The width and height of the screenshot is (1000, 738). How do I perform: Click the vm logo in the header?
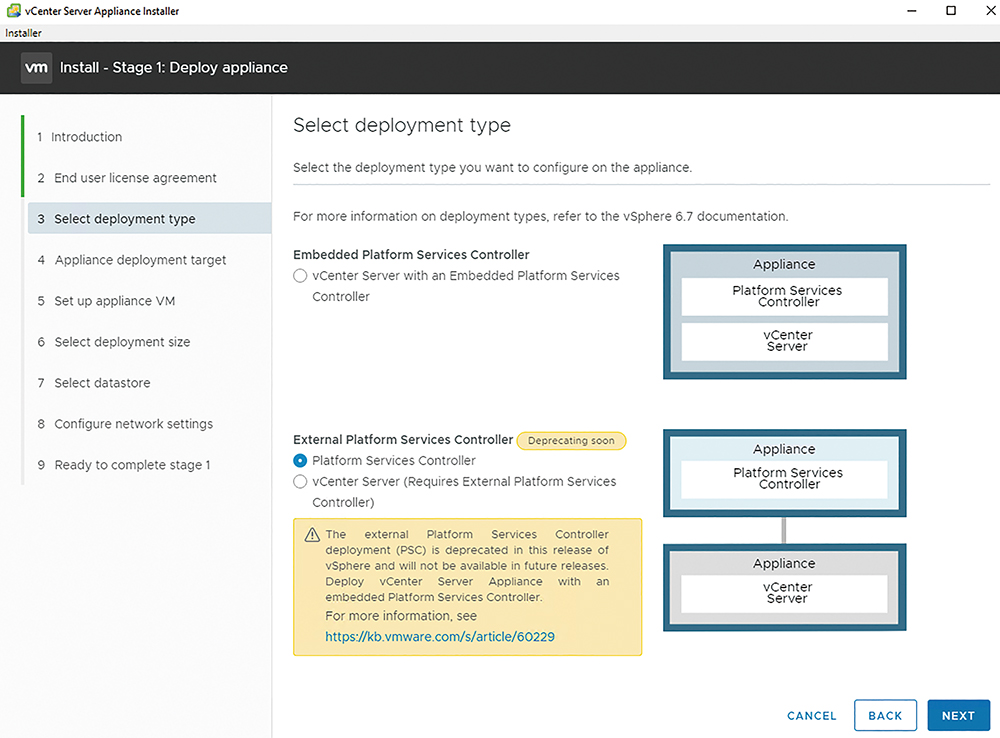click(x=36, y=68)
